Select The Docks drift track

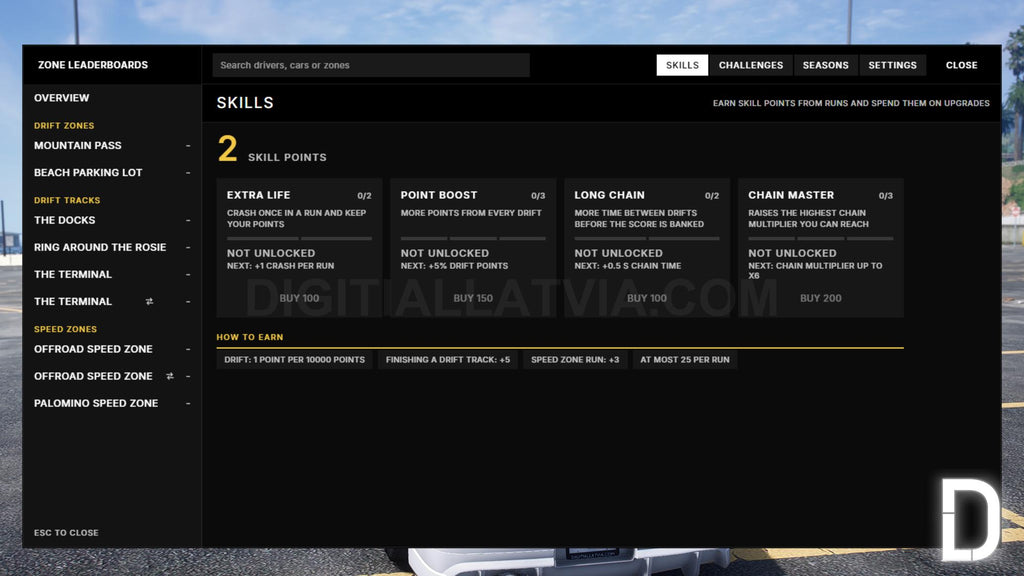112,220
